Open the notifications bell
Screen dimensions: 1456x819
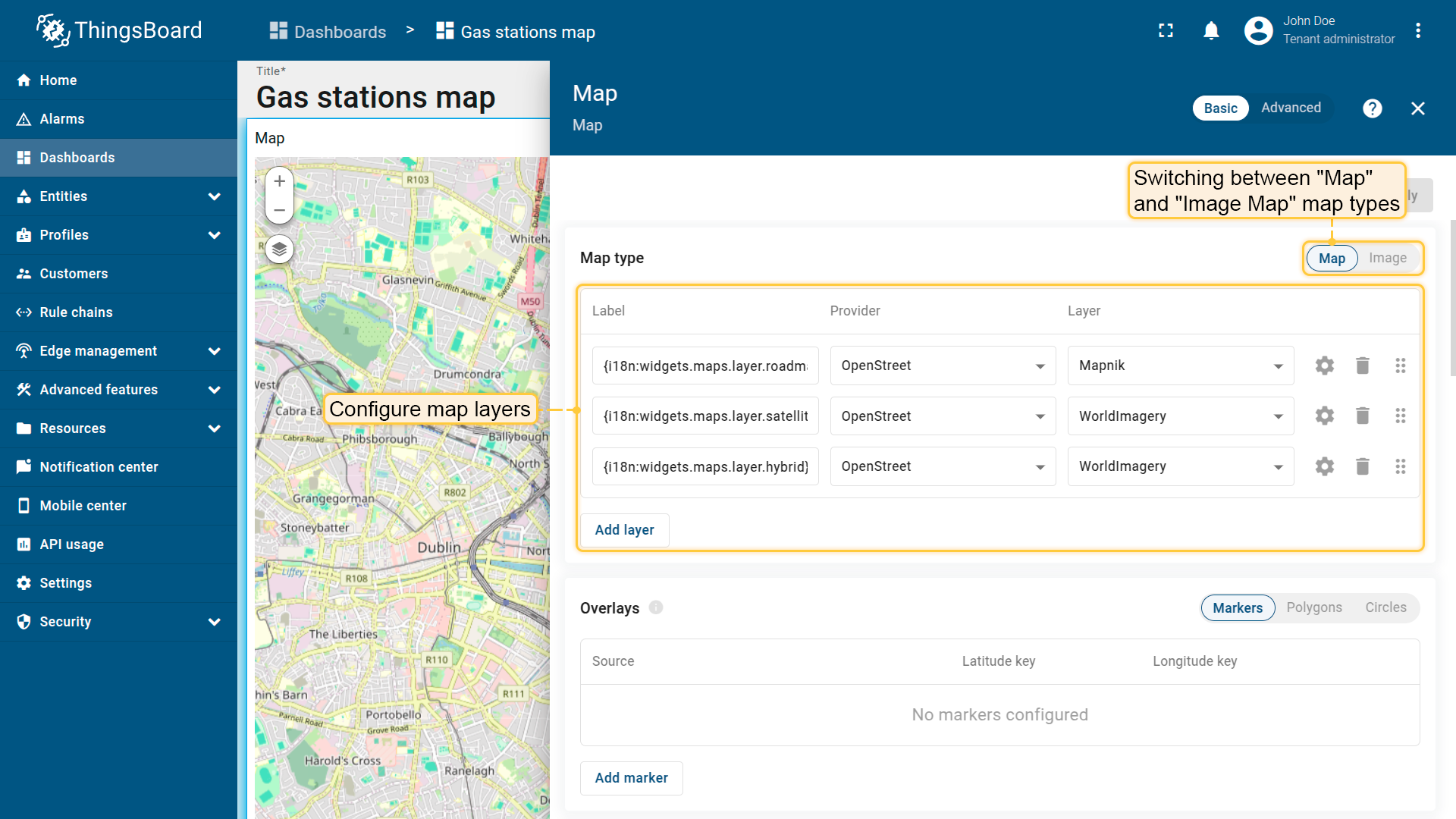click(x=1211, y=31)
